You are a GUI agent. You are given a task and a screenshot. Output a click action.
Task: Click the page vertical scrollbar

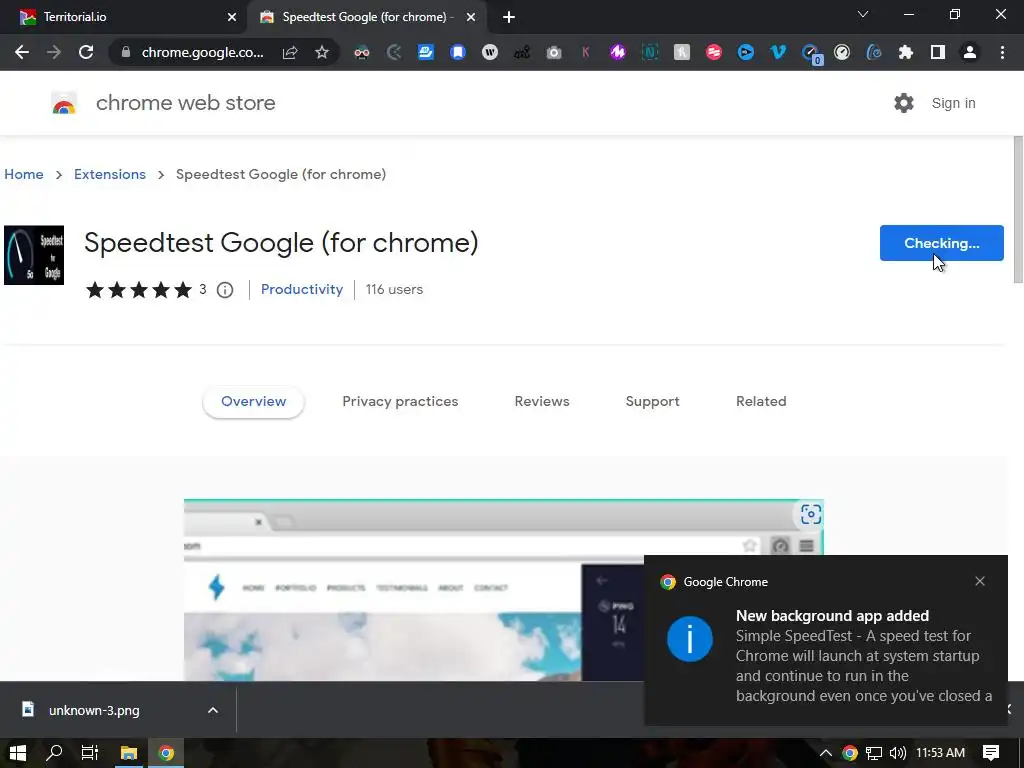click(1018, 209)
